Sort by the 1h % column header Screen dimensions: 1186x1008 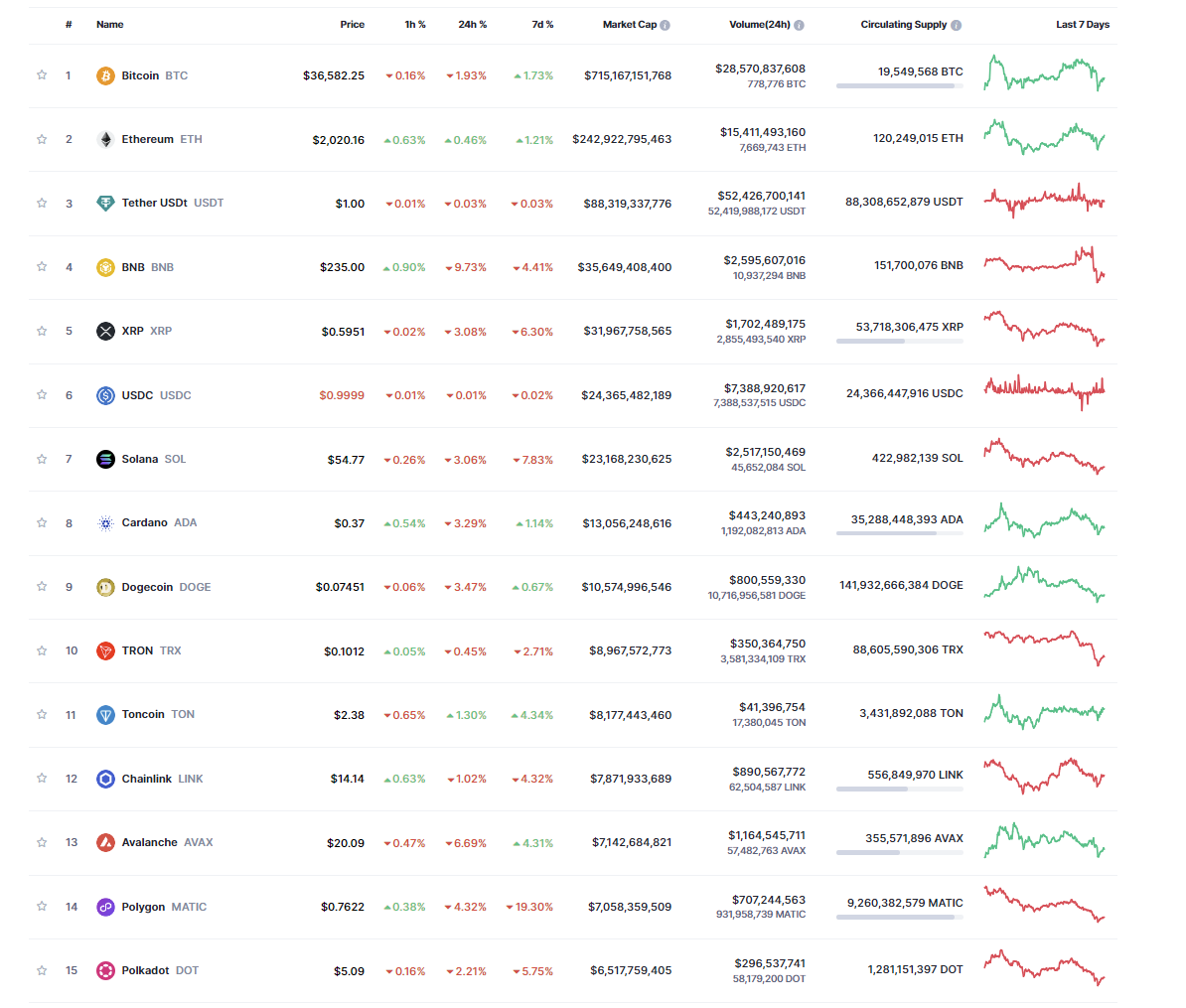point(414,24)
